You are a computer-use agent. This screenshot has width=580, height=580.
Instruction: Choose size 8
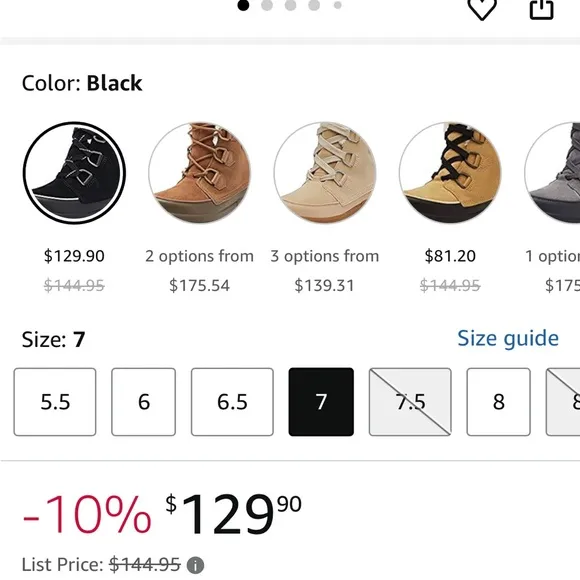point(499,402)
